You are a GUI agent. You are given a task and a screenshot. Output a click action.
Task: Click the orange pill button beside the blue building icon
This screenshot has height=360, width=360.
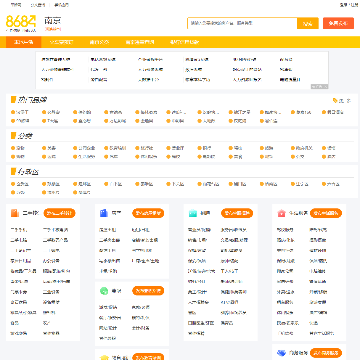148,213
